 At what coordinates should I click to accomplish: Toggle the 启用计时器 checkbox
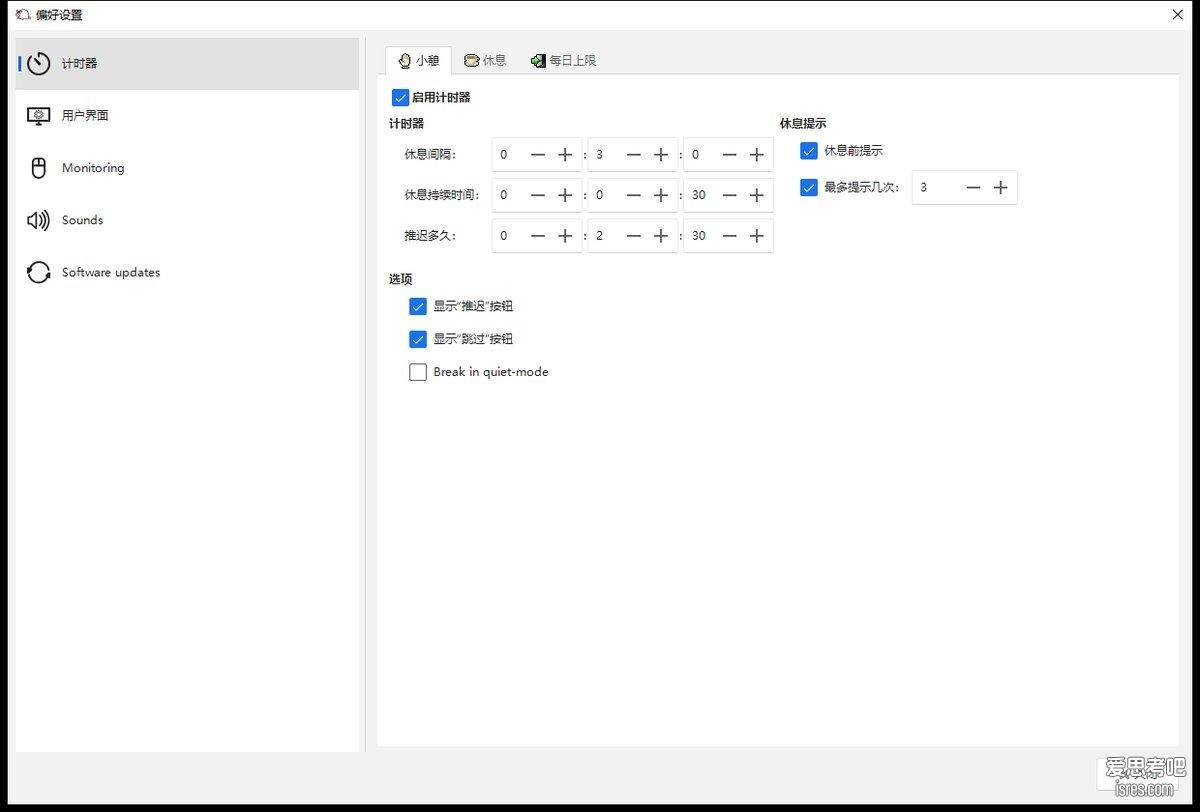point(400,98)
